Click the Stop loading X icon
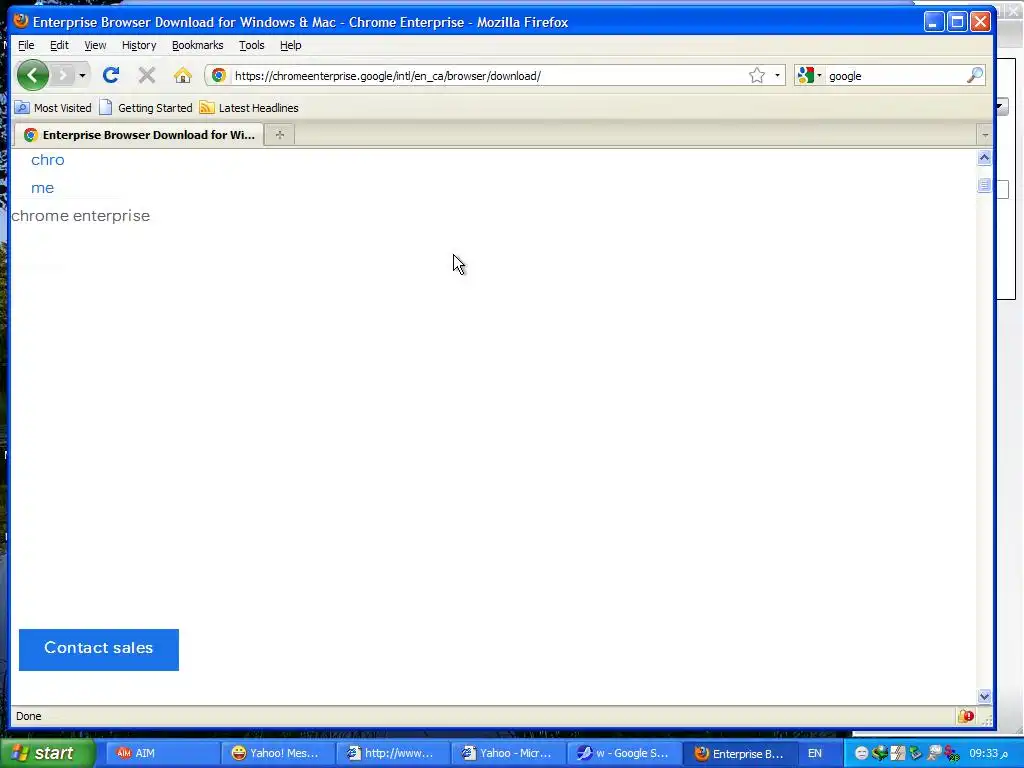This screenshot has width=1024, height=768. point(147,75)
